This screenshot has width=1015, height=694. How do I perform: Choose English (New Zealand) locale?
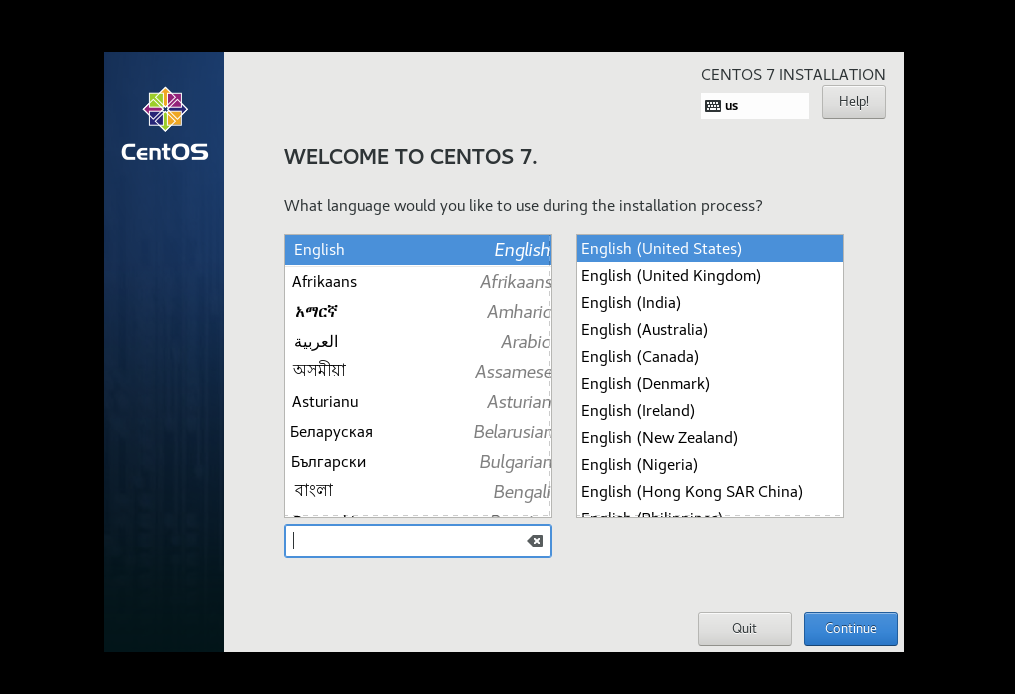click(710, 438)
